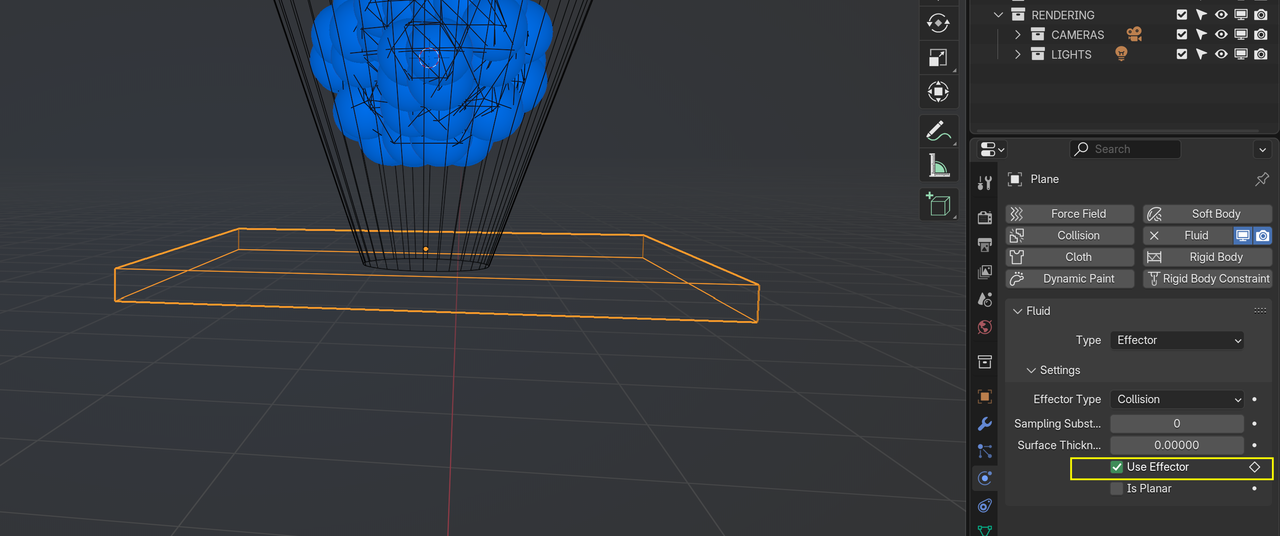This screenshot has width=1280, height=536.
Task: Open the World properties tab
Action: [985, 327]
